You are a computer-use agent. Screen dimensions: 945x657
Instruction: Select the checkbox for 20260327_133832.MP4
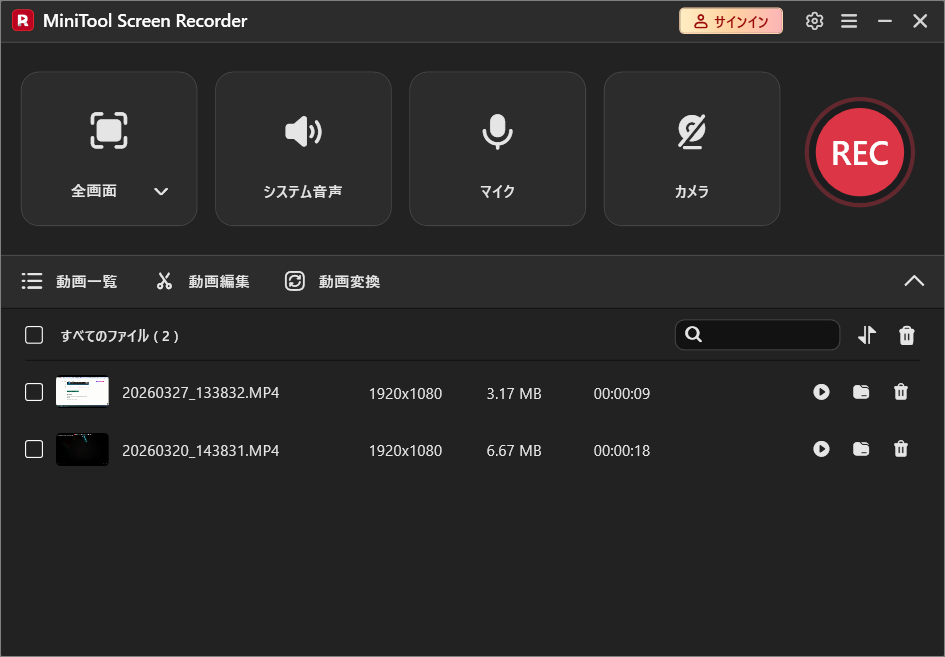pyautogui.click(x=33, y=392)
